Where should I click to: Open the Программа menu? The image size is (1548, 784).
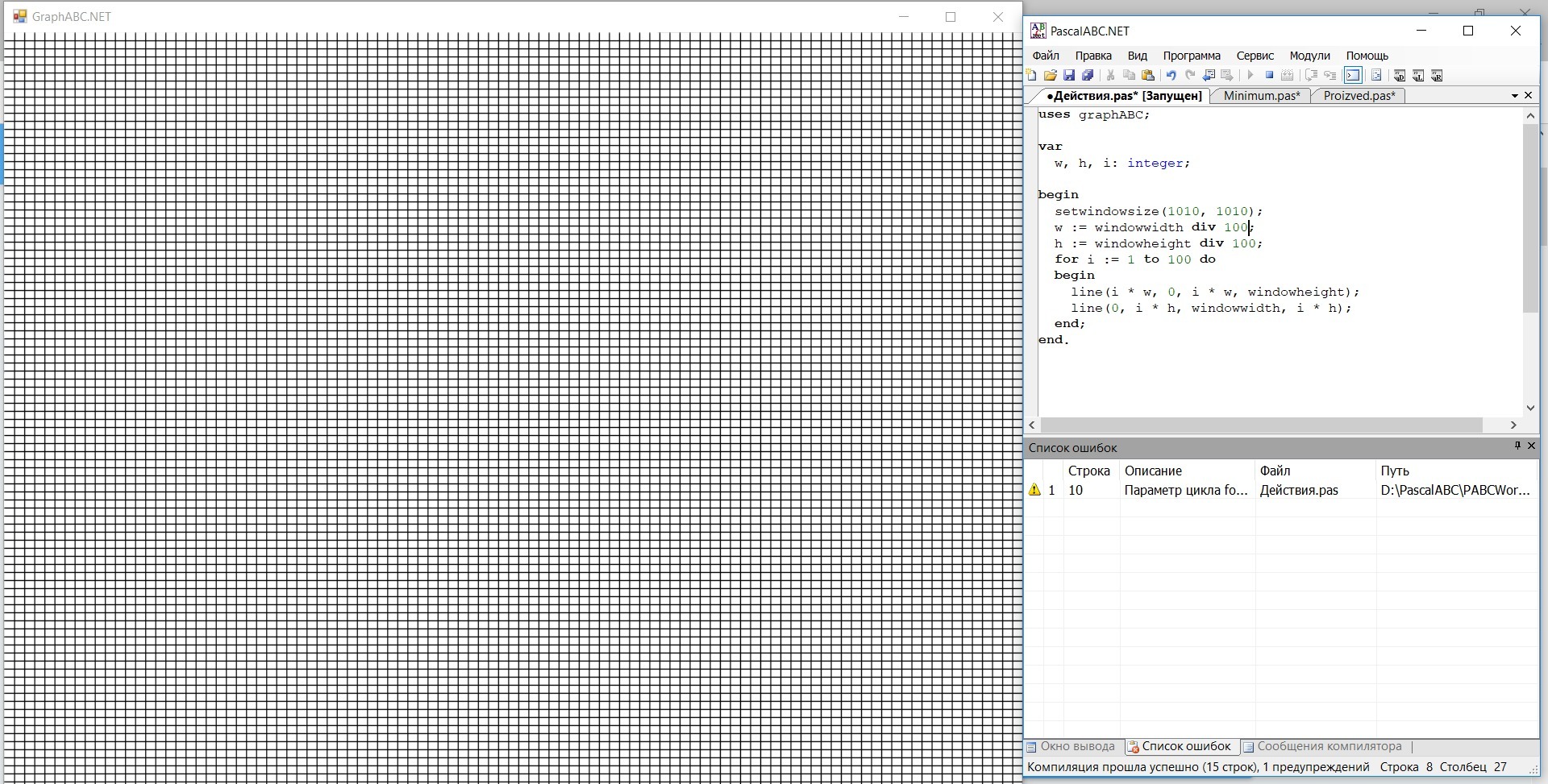coord(1191,56)
